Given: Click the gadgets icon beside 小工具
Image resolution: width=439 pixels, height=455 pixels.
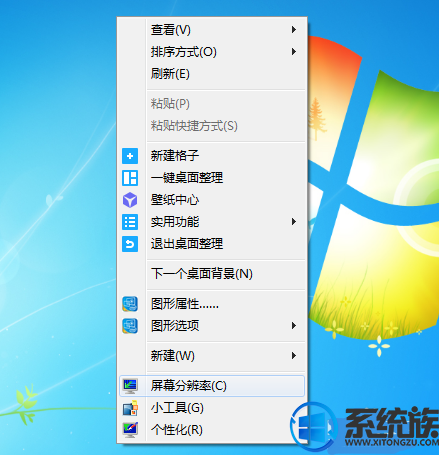Looking at the screenshot, I should coord(130,408).
